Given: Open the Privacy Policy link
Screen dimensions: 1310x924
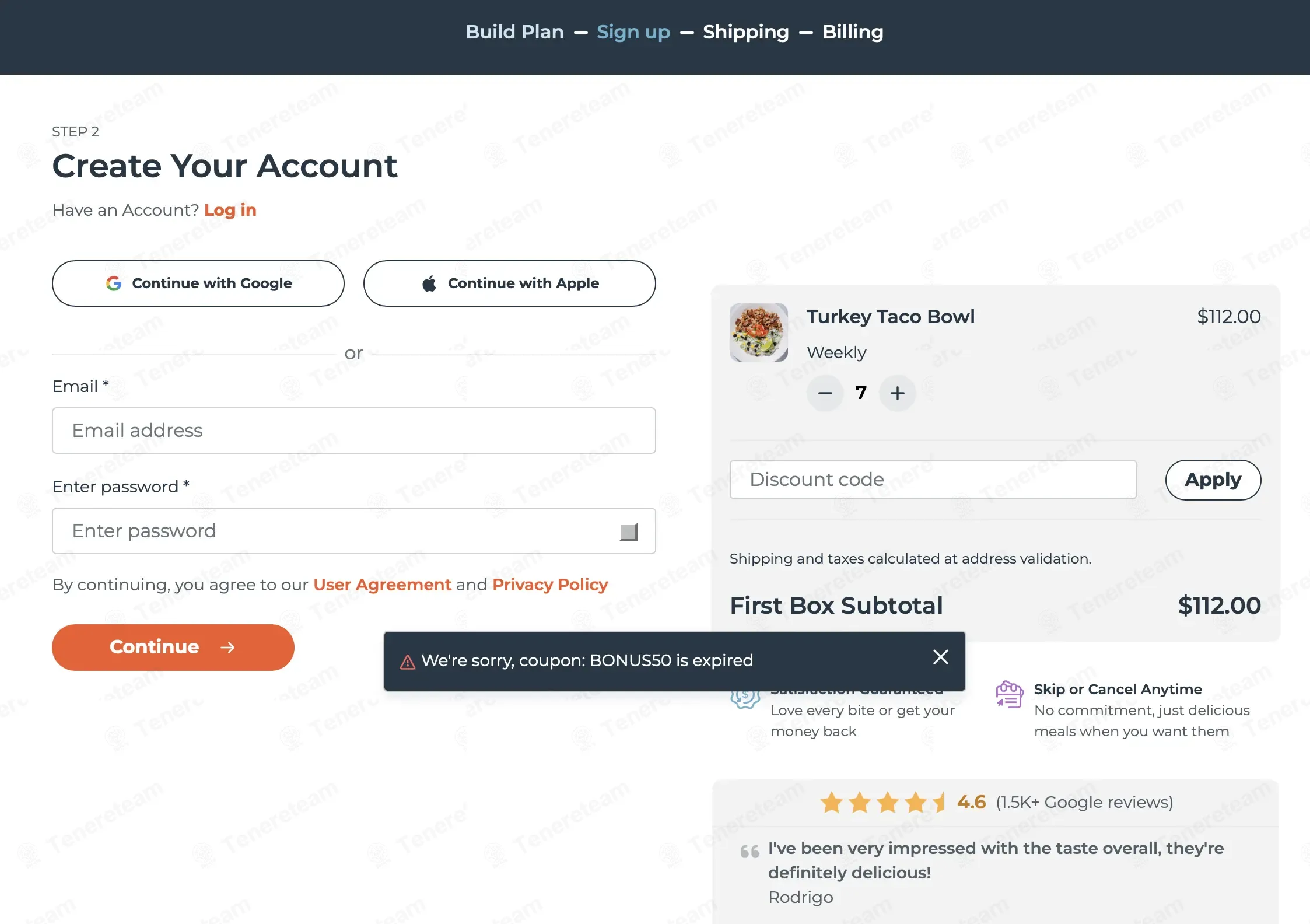Looking at the screenshot, I should click(549, 584).
